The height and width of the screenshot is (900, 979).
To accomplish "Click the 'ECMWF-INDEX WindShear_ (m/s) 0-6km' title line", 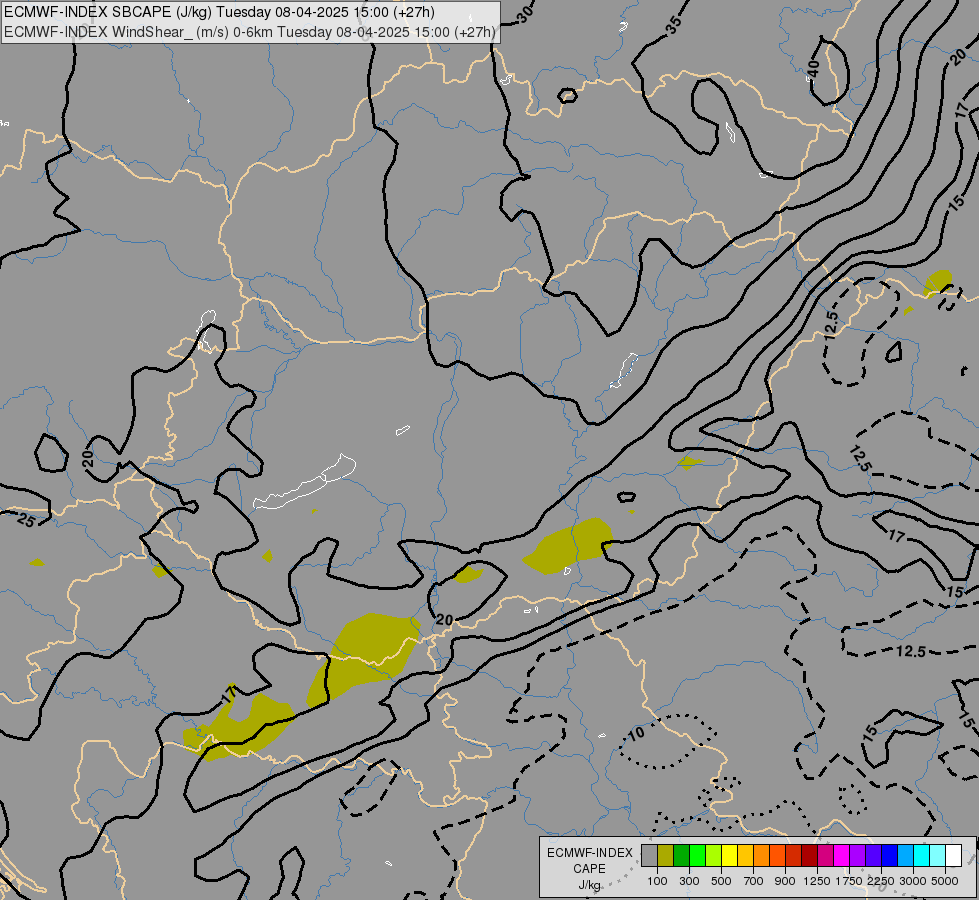I will pyautogui.click(x=250, y=31).
